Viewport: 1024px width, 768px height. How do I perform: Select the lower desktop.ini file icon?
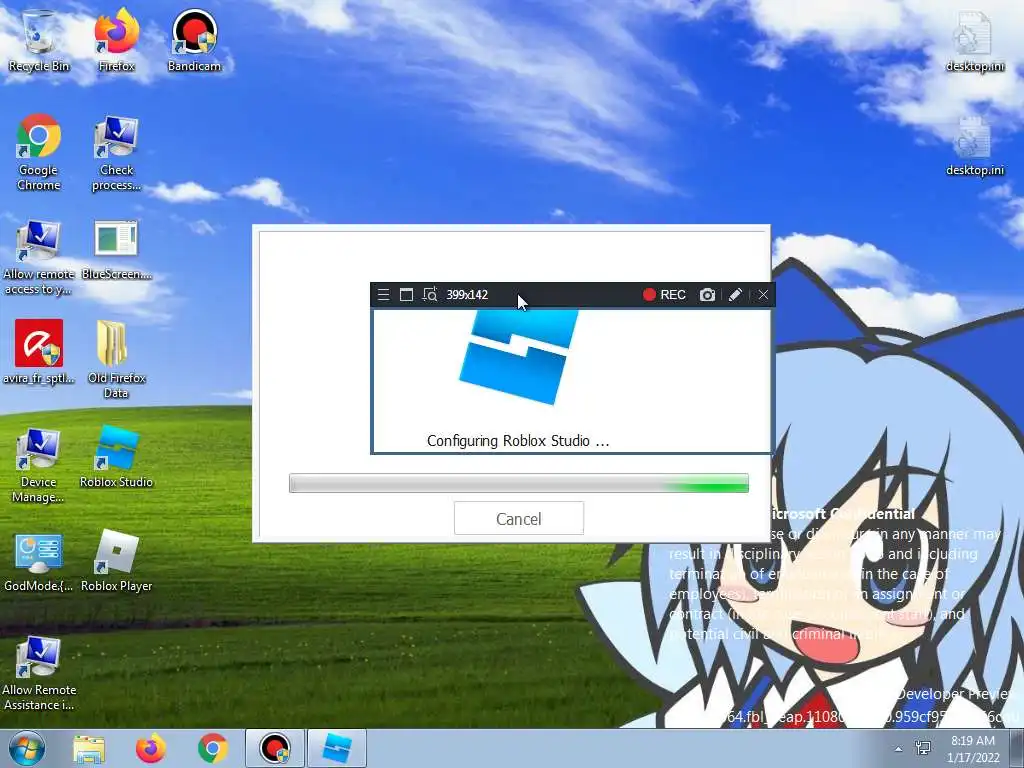974,146
